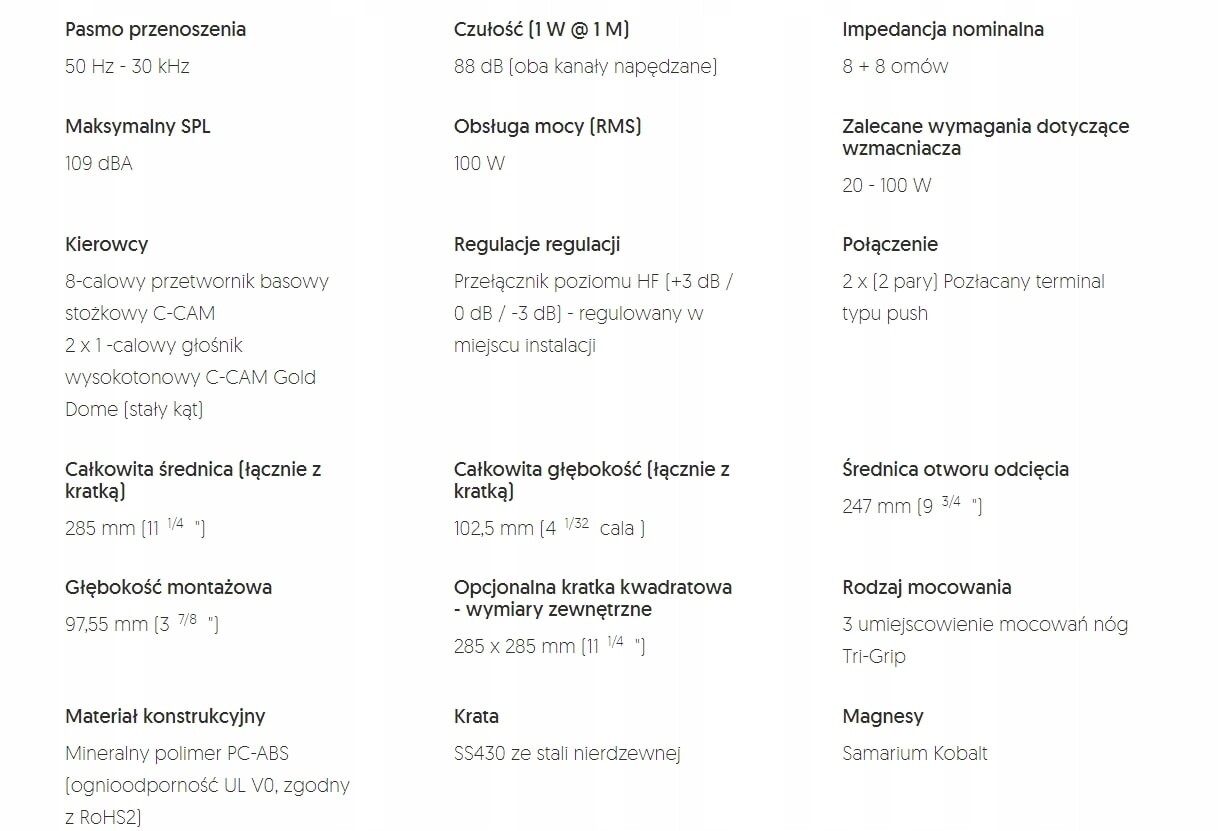This screenshot has width=1218, height=831.
Task: Select the SS430 ze stali nierdzewnej text
Action: tap(567, 753)
